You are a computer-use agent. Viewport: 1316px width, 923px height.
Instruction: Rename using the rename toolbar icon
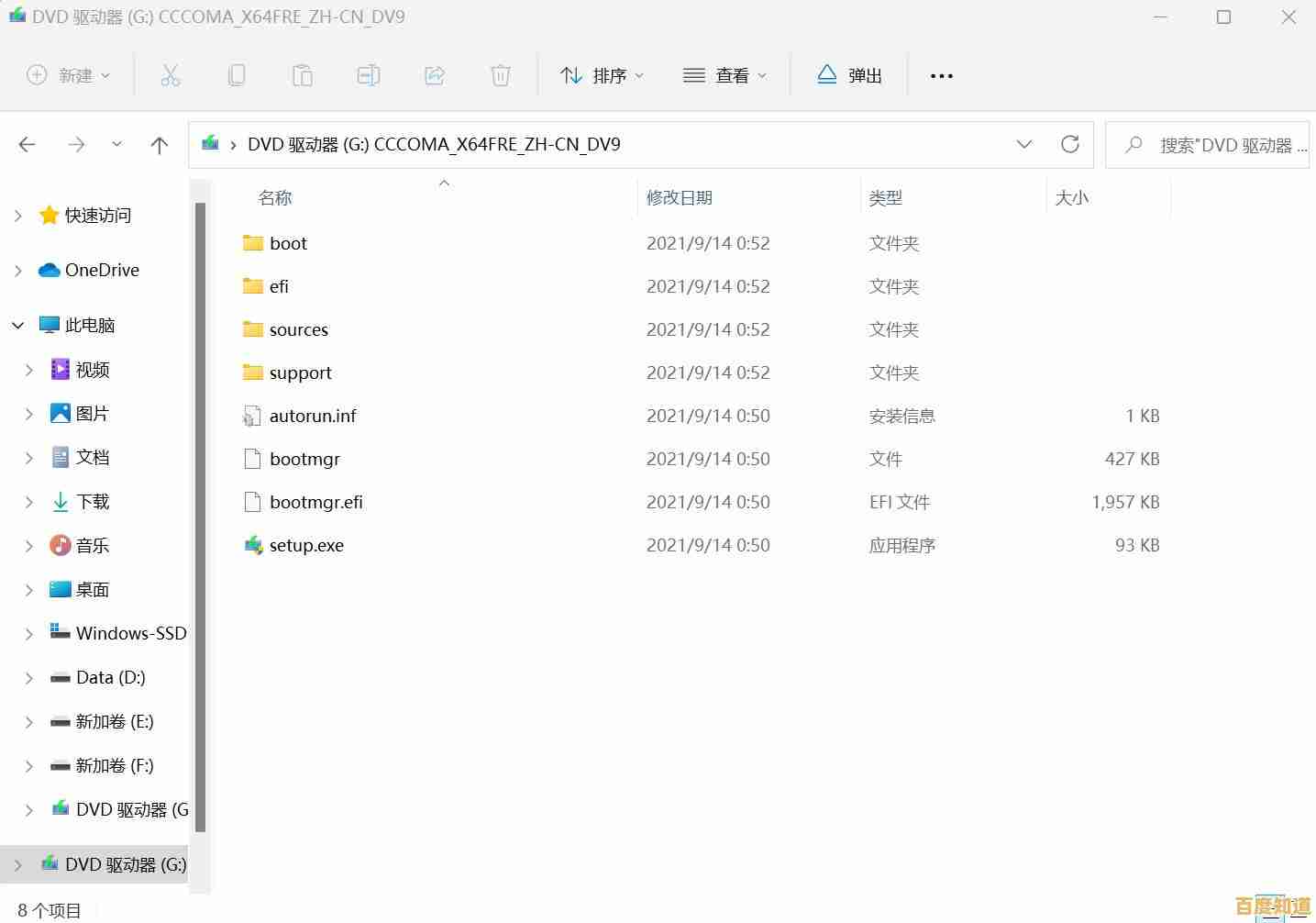point(369,75)
